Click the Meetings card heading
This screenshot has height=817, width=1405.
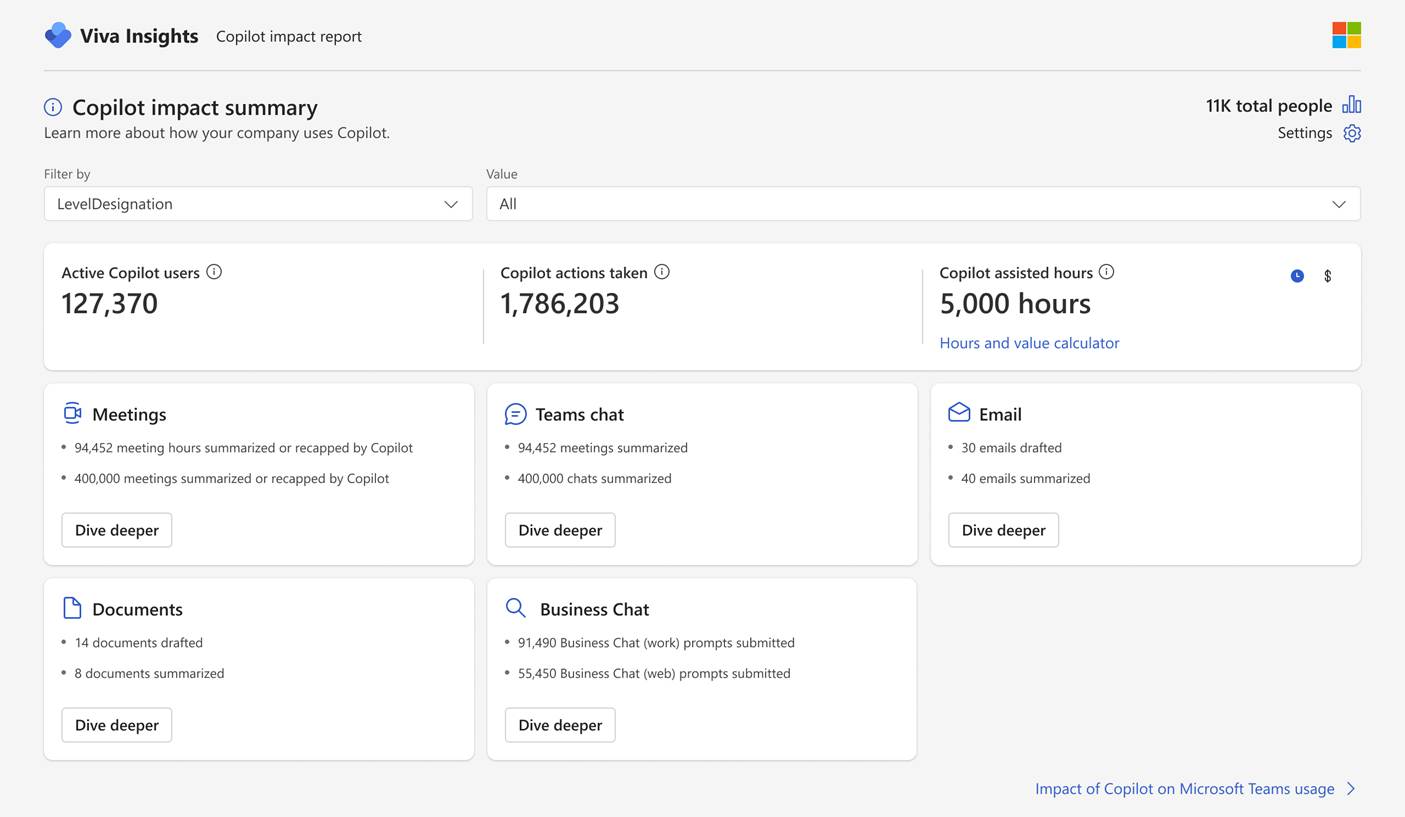pos(129,414)
